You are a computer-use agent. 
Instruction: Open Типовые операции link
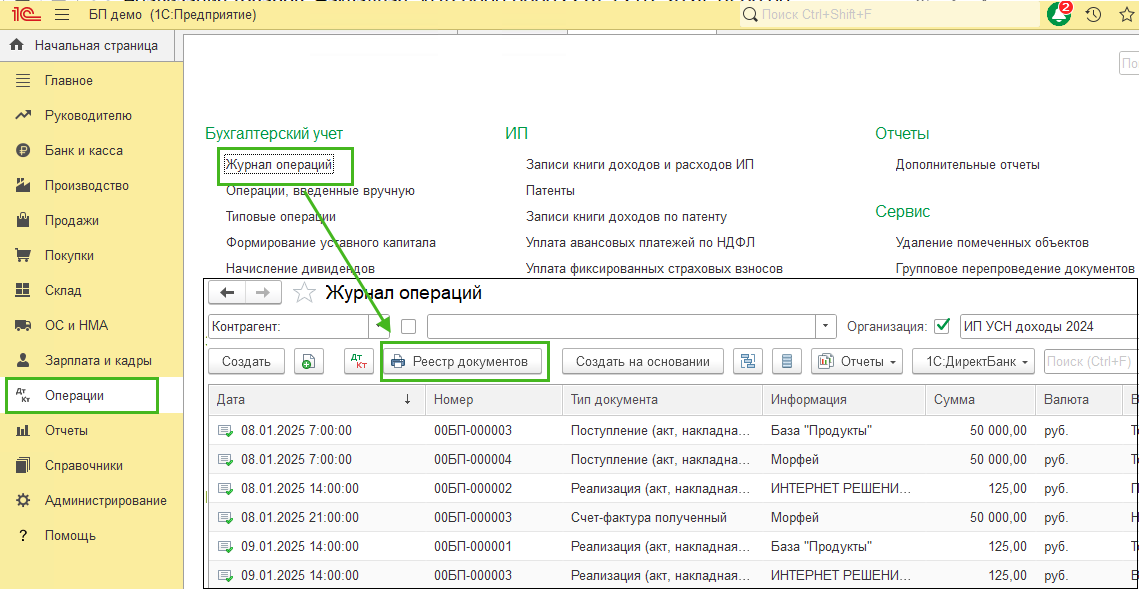pos(280,216)
